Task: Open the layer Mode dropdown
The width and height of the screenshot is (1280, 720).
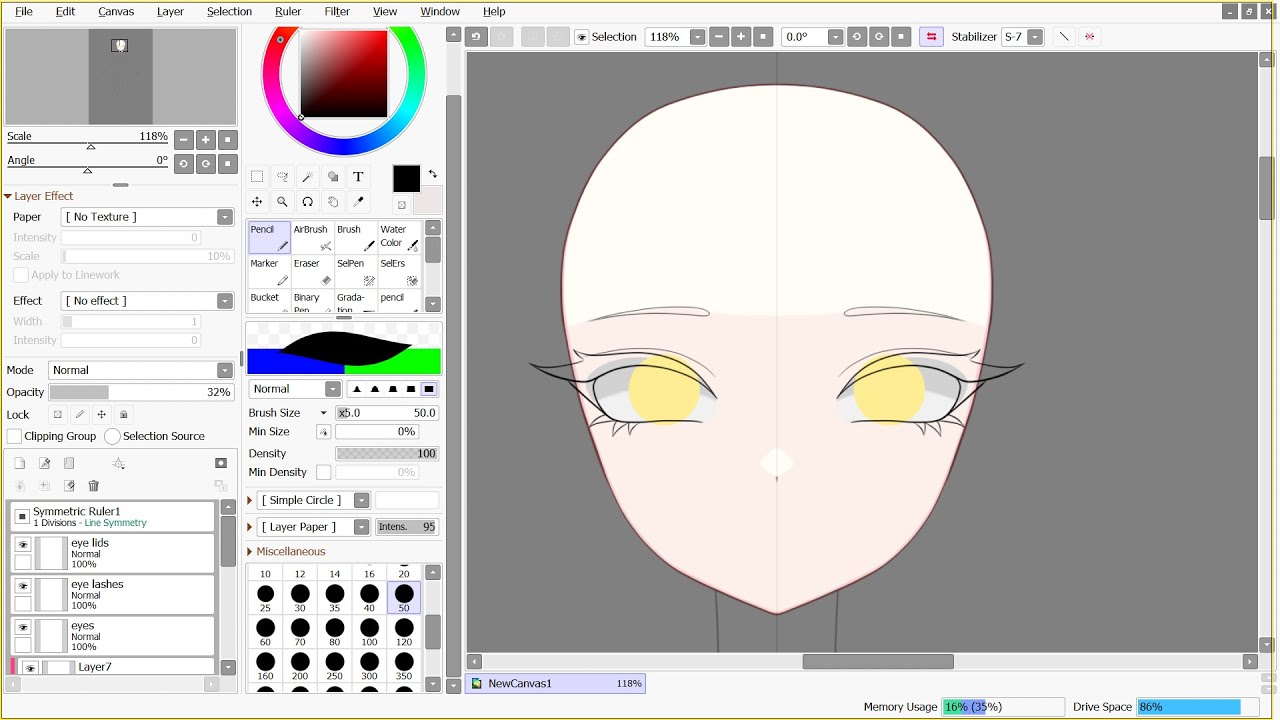Action: tap(225, 370)
